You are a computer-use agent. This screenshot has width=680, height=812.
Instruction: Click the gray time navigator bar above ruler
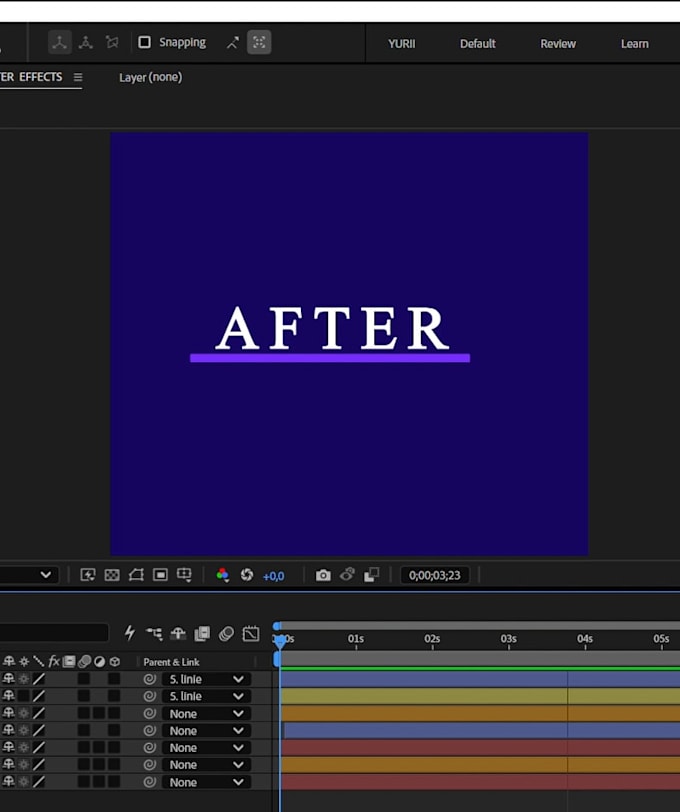(479, 626)
